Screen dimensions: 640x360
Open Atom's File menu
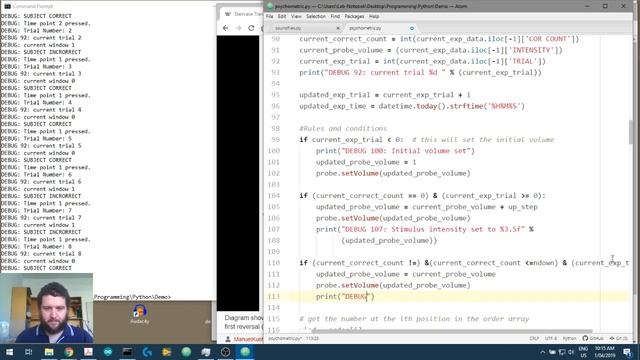269,16
